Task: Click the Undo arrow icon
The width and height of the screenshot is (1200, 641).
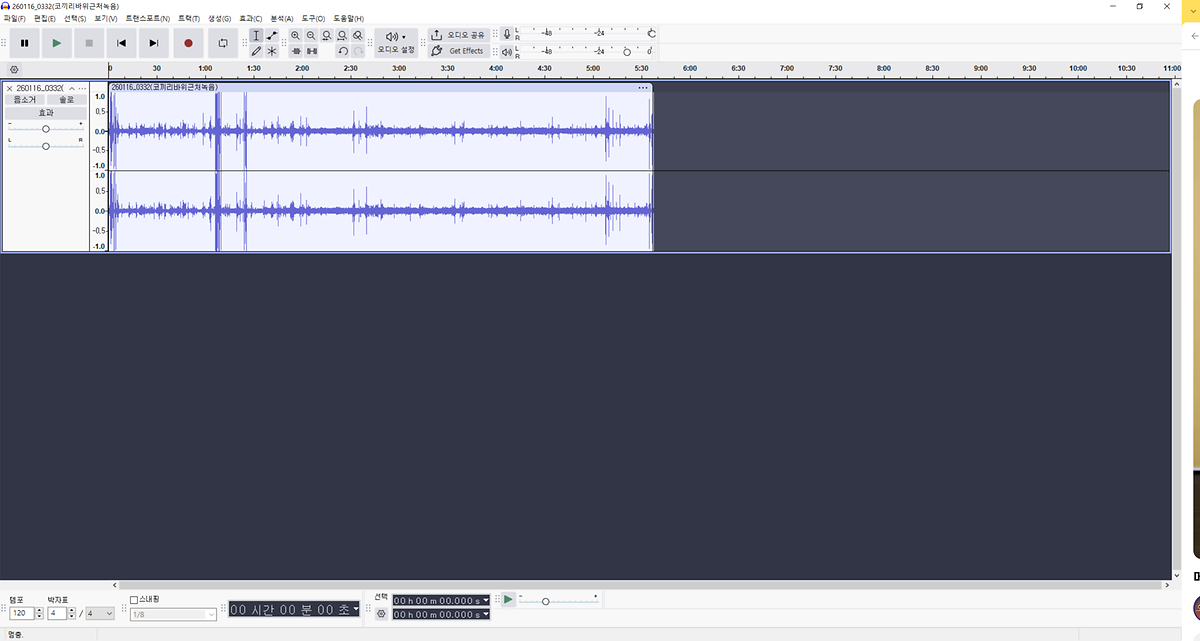Action: (342, 51)
